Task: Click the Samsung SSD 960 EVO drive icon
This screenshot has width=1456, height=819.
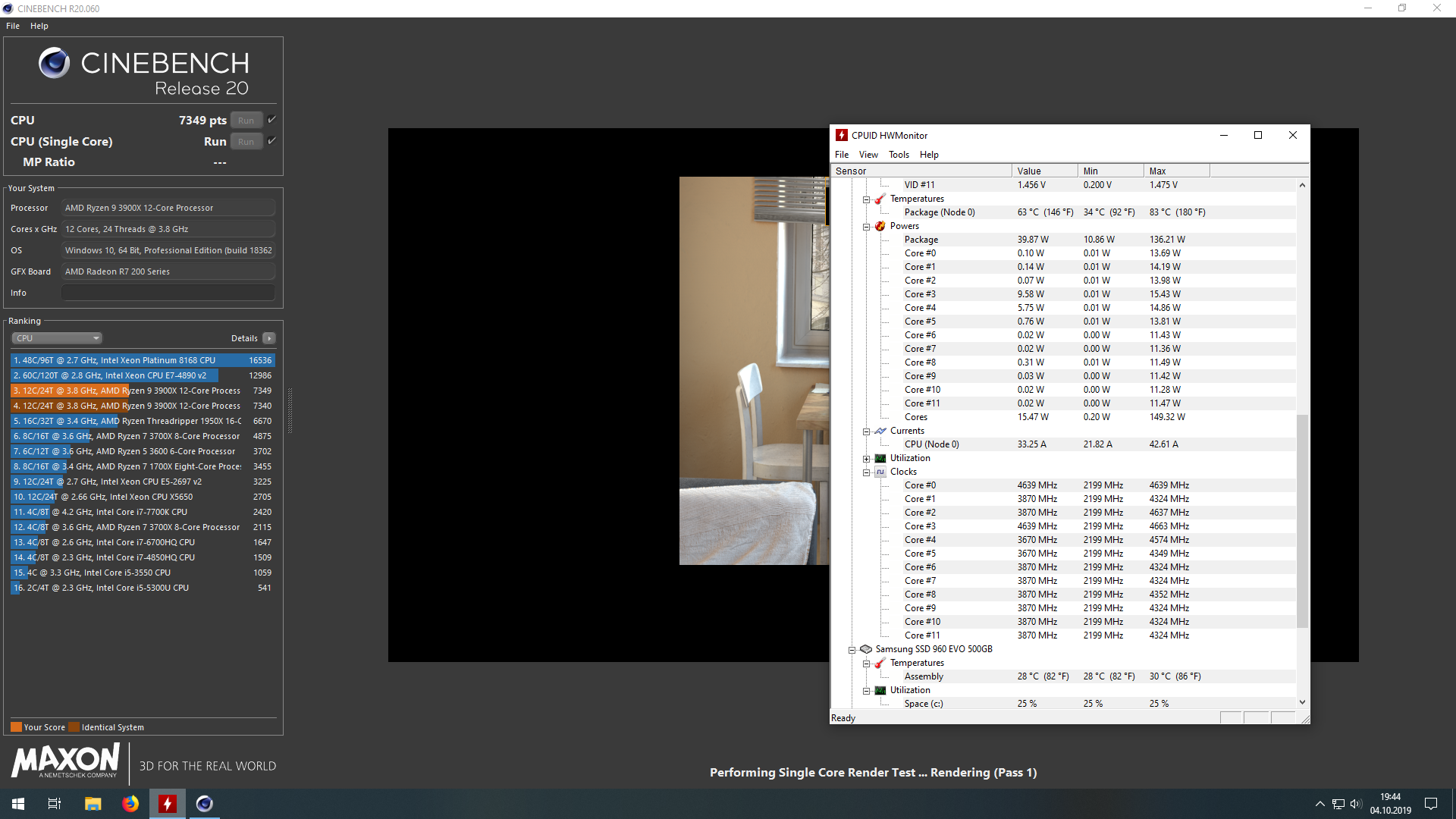Action: (866, 649)
